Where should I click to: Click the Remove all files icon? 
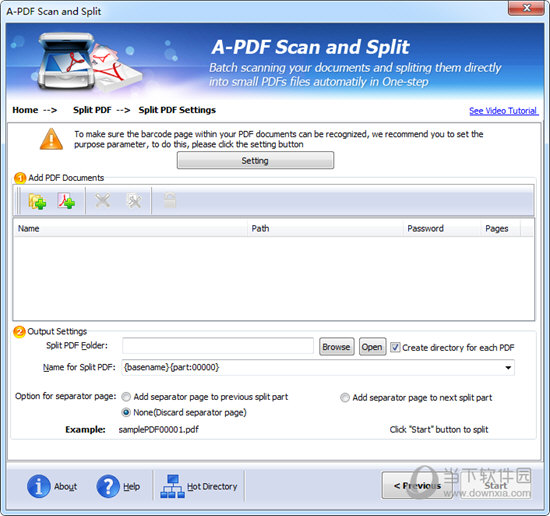click(x=134, y=201)
